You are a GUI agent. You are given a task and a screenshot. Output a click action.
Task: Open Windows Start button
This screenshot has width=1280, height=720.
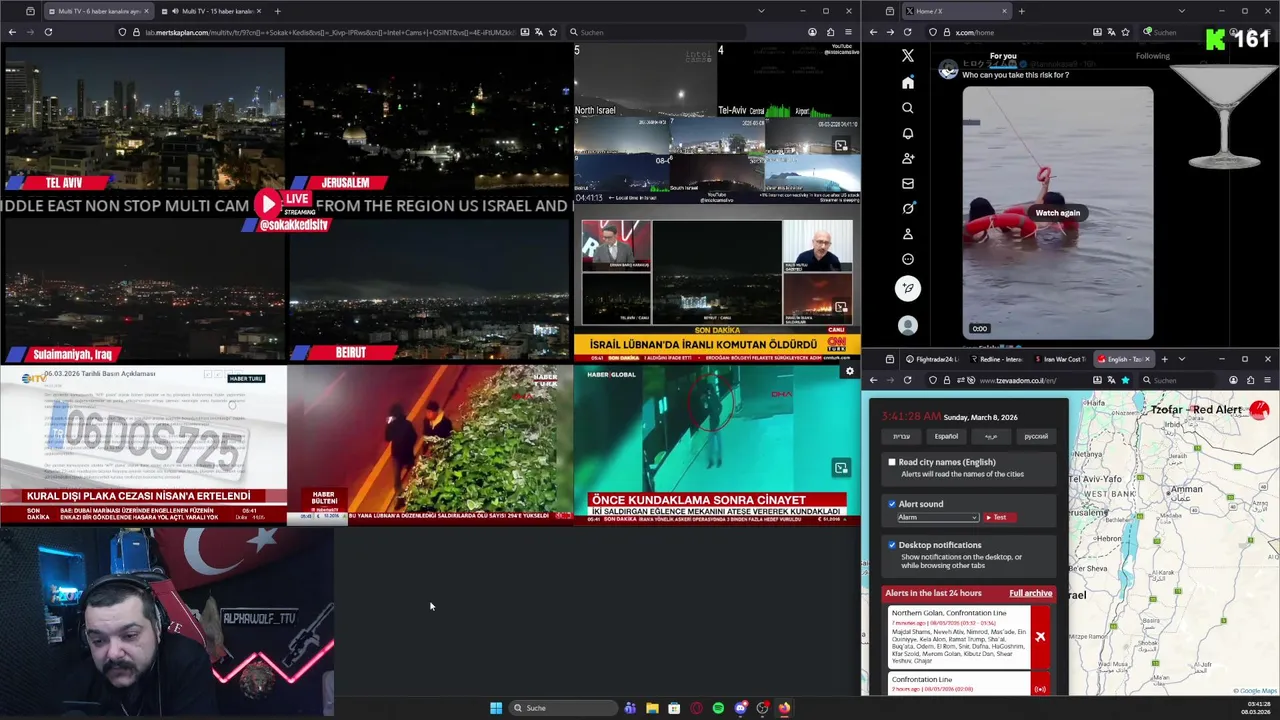point(496,708)
